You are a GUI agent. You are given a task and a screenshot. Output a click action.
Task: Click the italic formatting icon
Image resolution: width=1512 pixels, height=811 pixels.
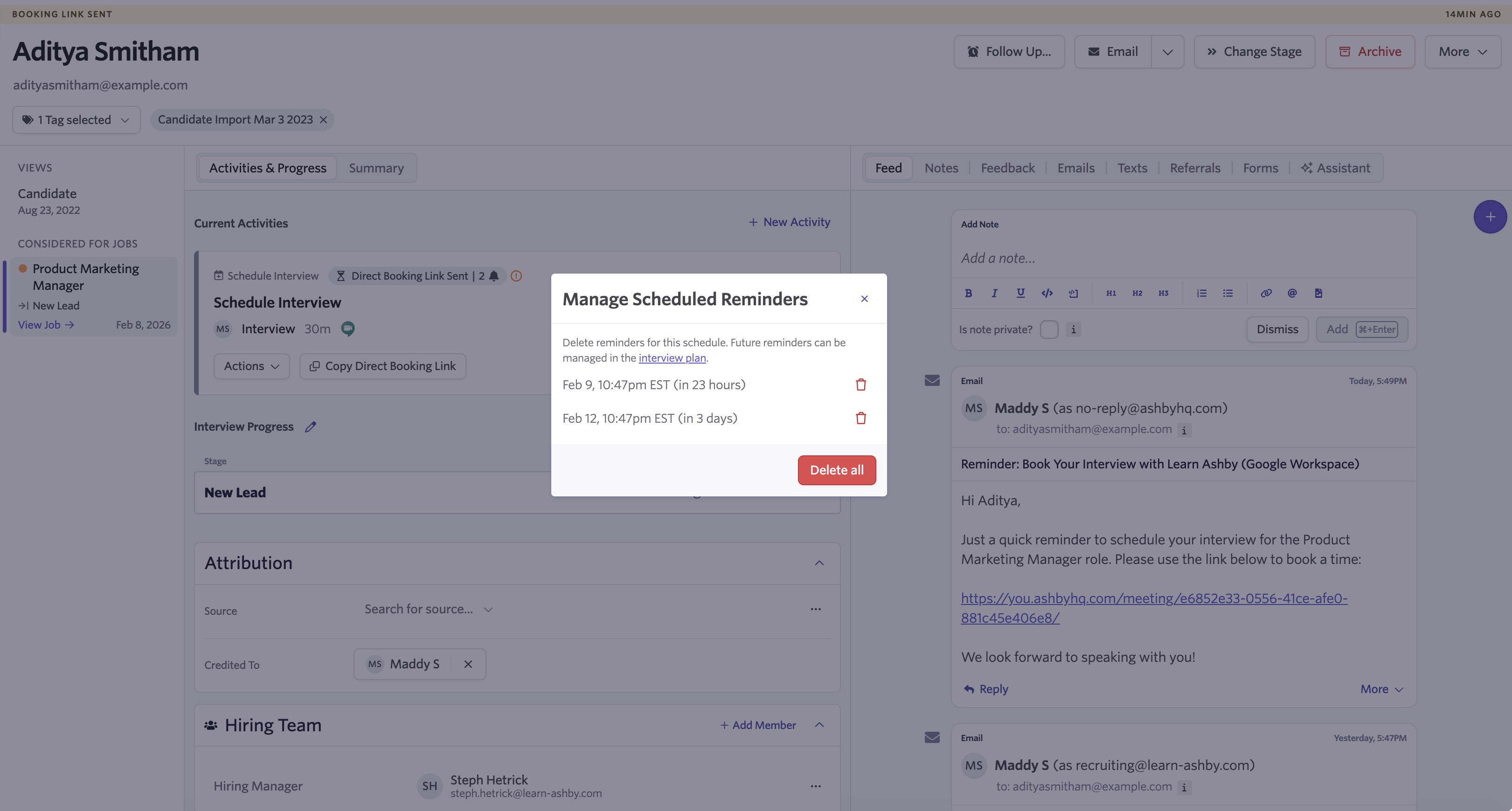tap(994, 293)
